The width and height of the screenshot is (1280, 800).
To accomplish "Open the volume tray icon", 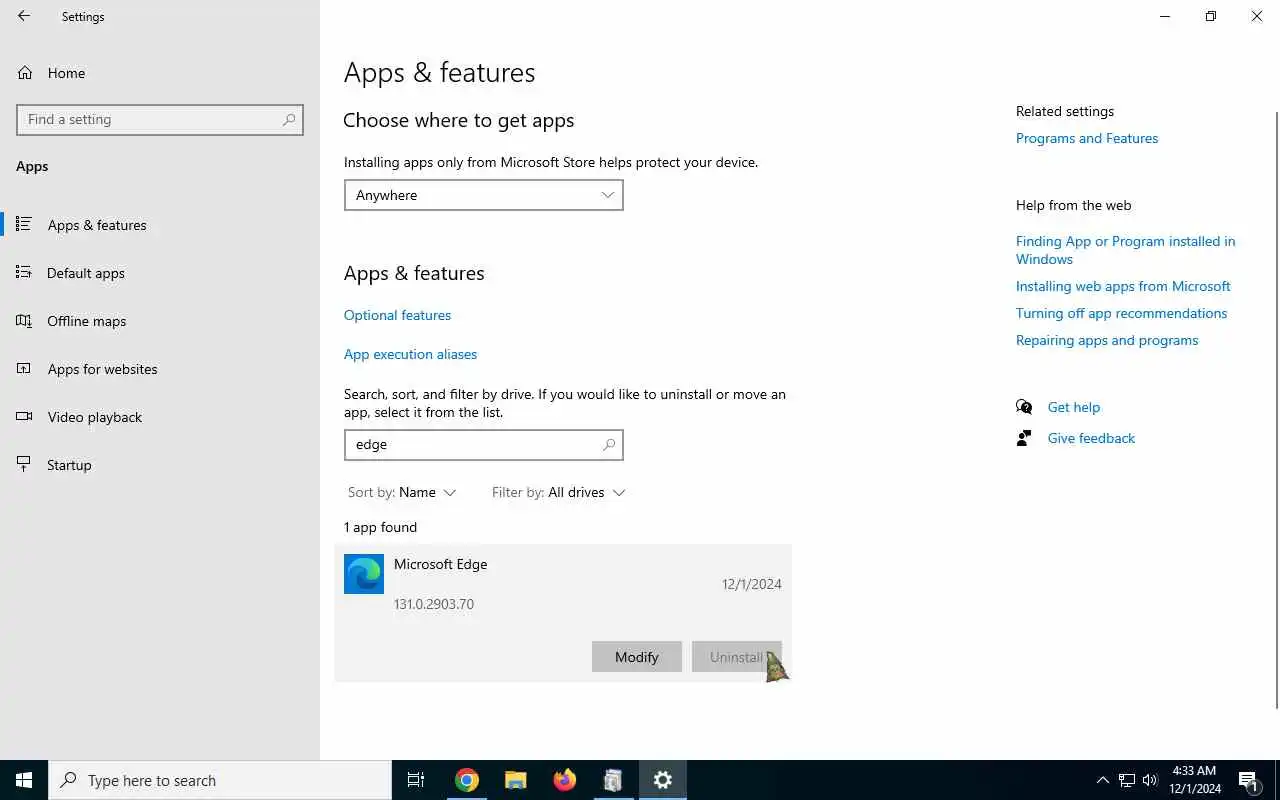I will [x=1150, y=780].
